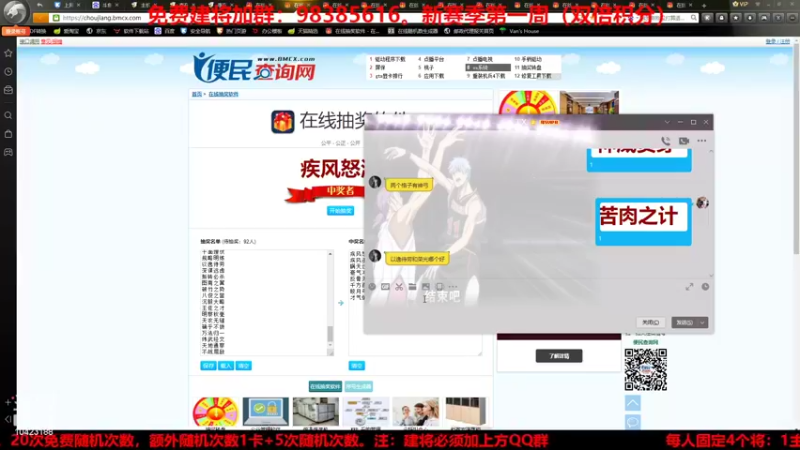Click the 在线抽奖软件 breadcrumb link
Image resolution: width=800 pixels, height=450 pixels.
(x=223, y=94)
